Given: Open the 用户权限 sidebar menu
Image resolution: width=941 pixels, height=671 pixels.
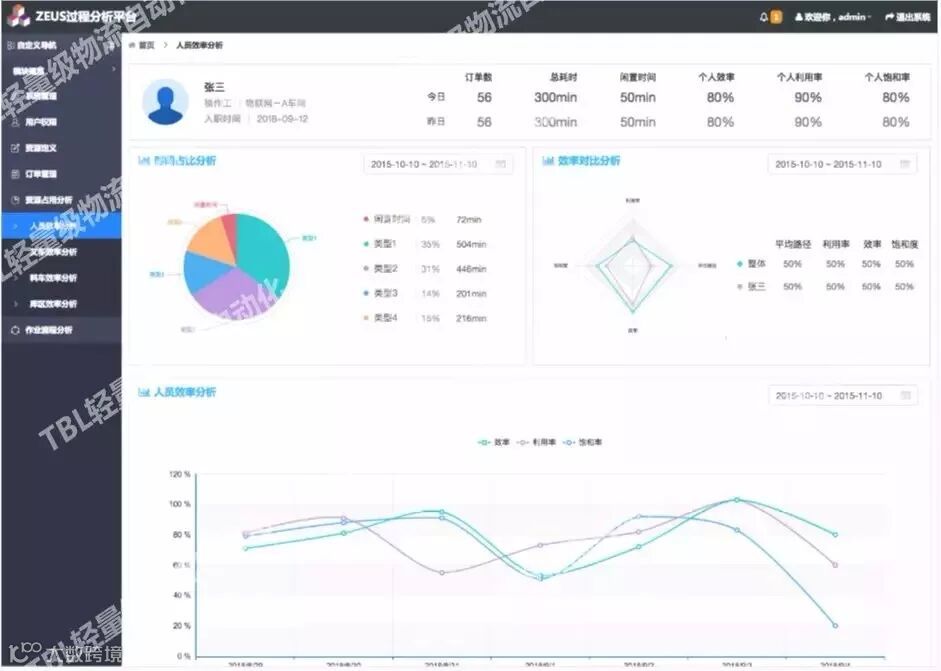Looking at the screenshot, I should 61,122.
